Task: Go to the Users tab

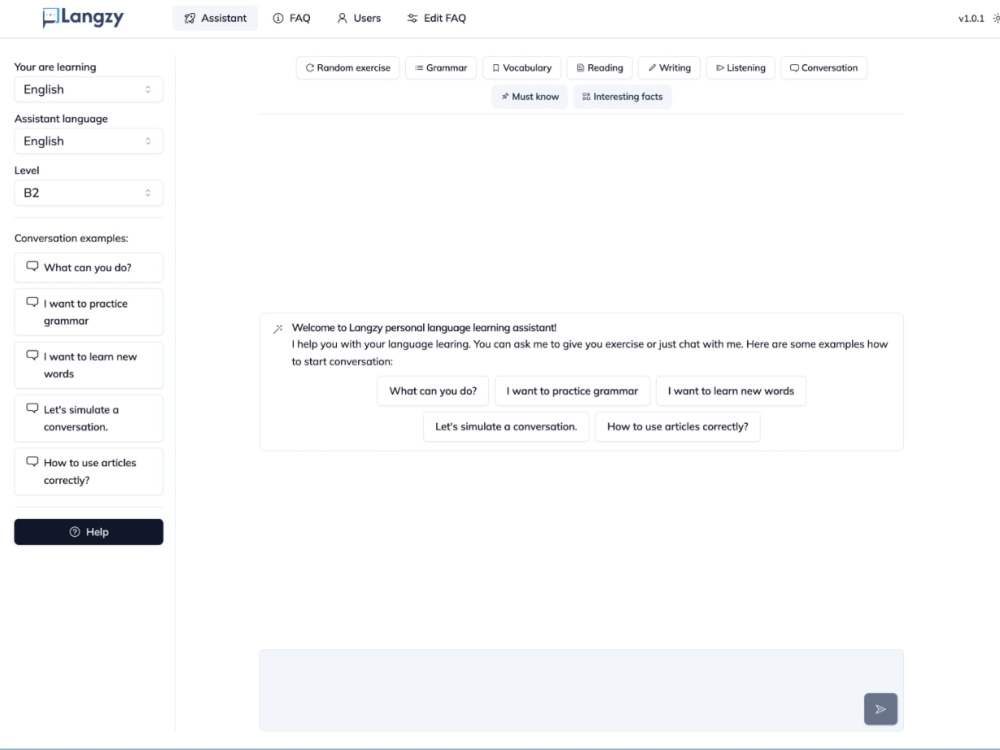Action: tap(358, 18)
